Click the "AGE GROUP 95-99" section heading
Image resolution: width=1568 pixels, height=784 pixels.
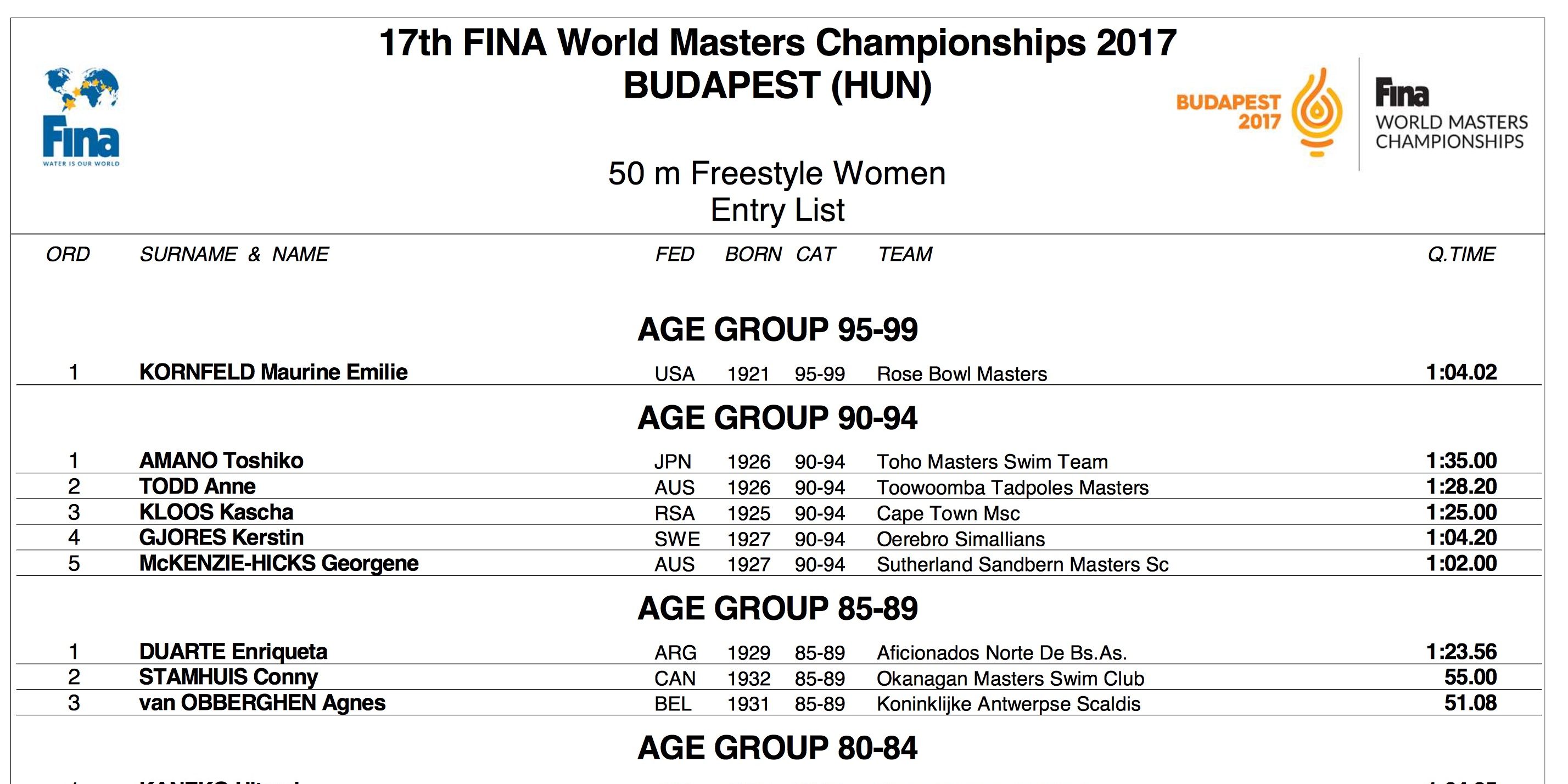(777, 329)
